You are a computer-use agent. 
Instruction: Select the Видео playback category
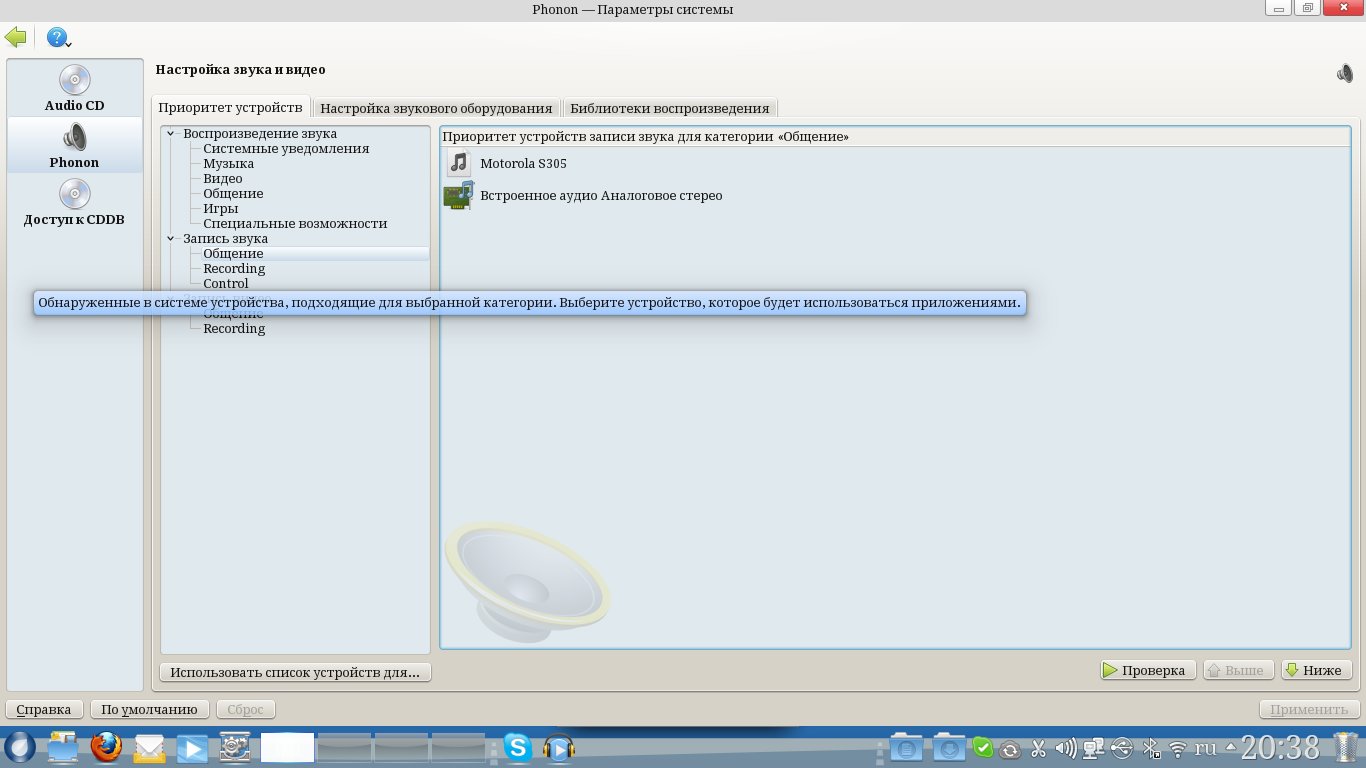click(223, 178)
